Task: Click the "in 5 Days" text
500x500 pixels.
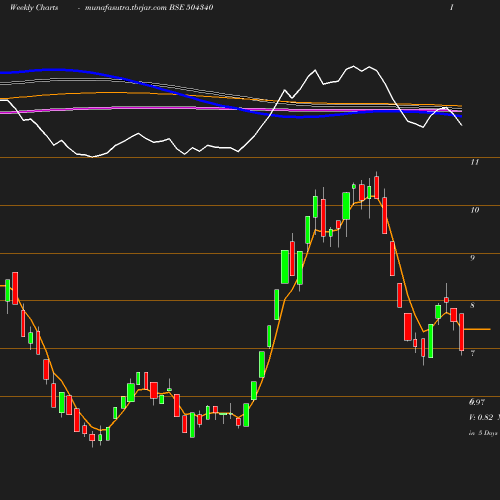Action: pyautogui.click(x=483, y=433)
